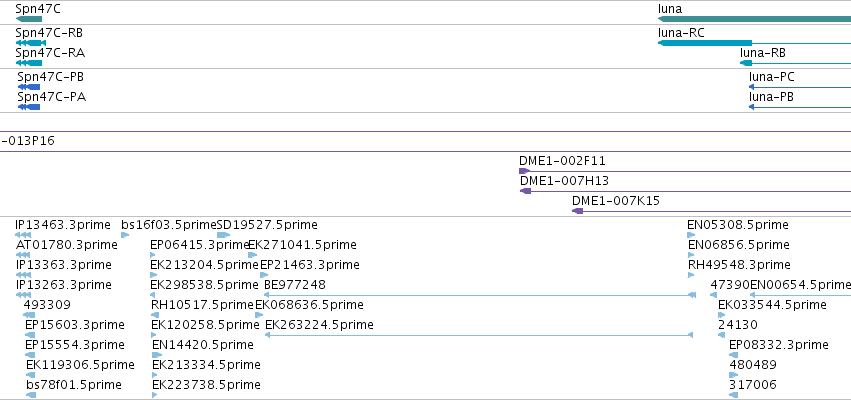Open the luna-RB transcript label
The image size is (851, 400).
point(763,53)
